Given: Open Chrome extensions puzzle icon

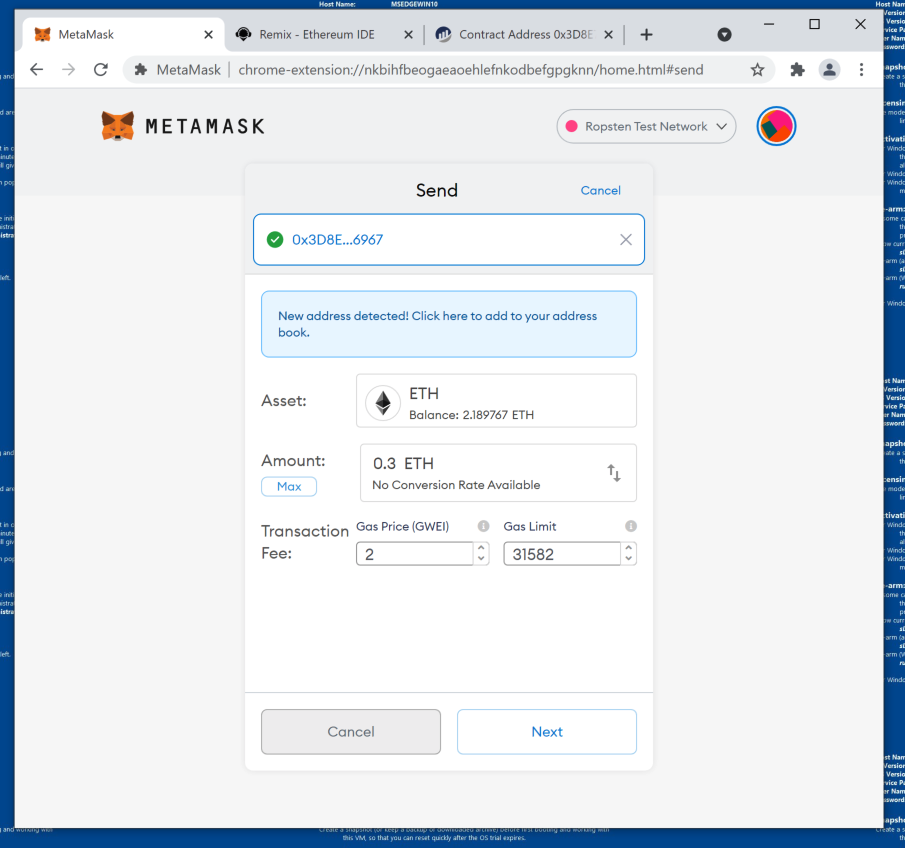Looking at the screenshot, I should 797,70.
